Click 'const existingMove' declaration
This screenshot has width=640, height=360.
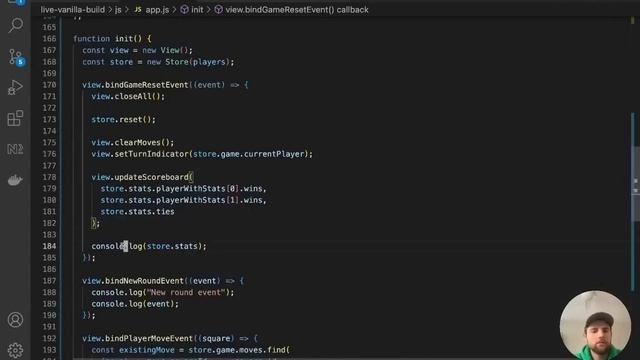tap(133, 350)
